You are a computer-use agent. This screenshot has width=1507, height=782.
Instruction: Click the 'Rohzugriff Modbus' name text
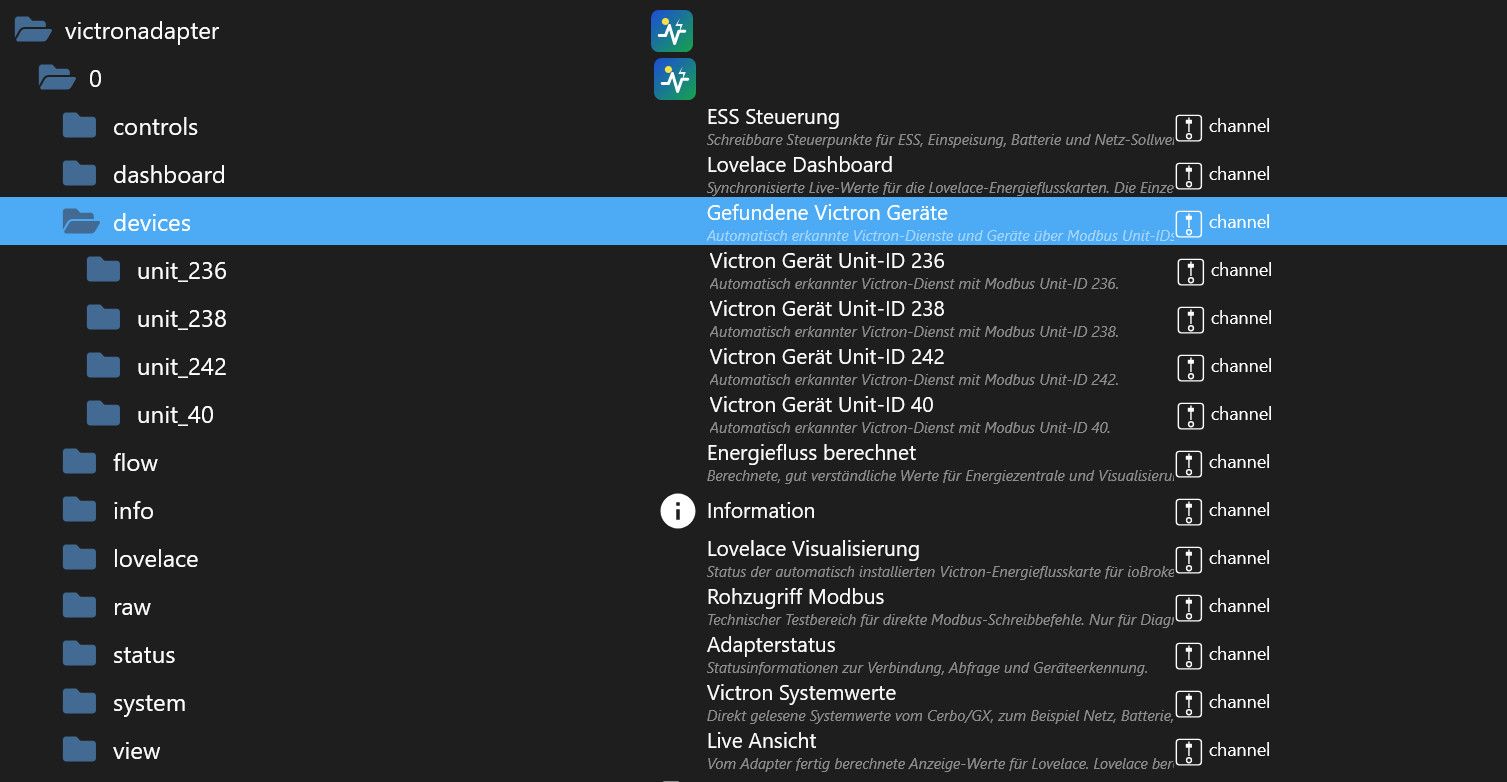796,597
